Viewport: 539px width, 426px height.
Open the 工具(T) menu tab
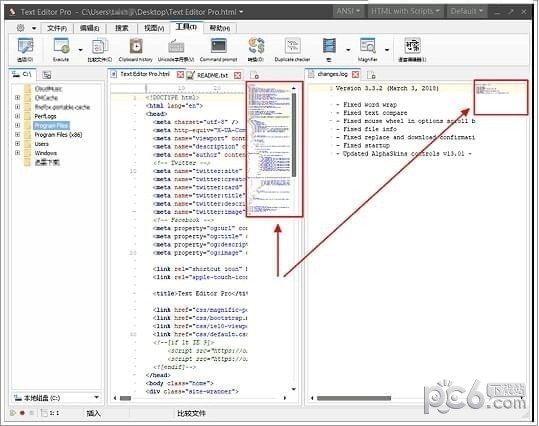click(x=186, y=27)
